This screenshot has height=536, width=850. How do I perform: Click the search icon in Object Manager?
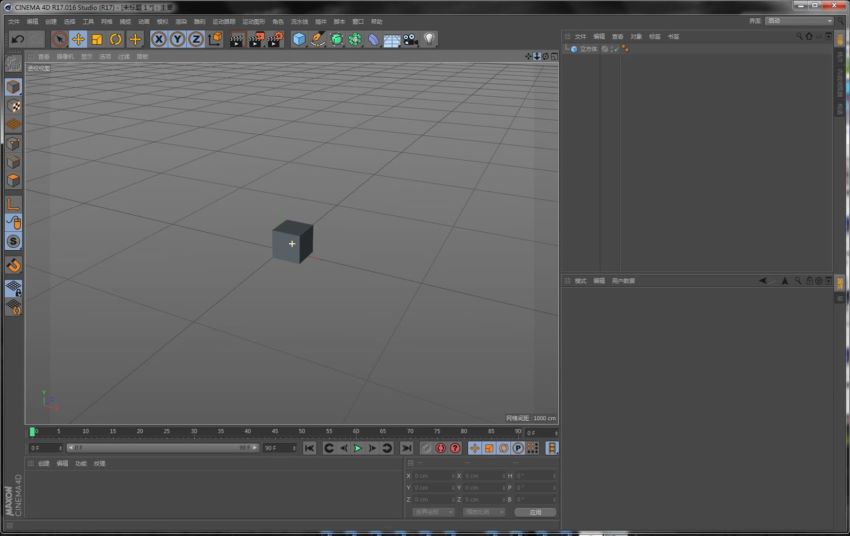(x=799, y=36)
